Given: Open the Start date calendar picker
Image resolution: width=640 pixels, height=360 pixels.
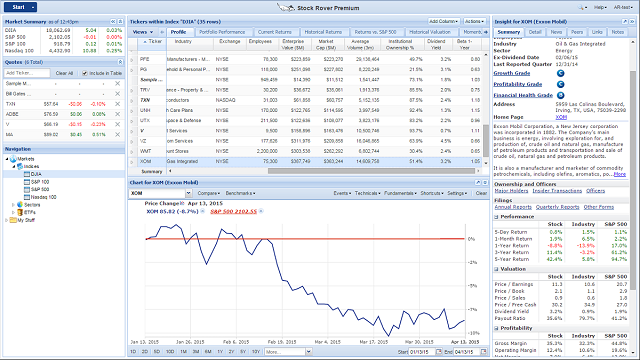Looking at the screenshot, I should pyautogui.click(x=439, y=351).
